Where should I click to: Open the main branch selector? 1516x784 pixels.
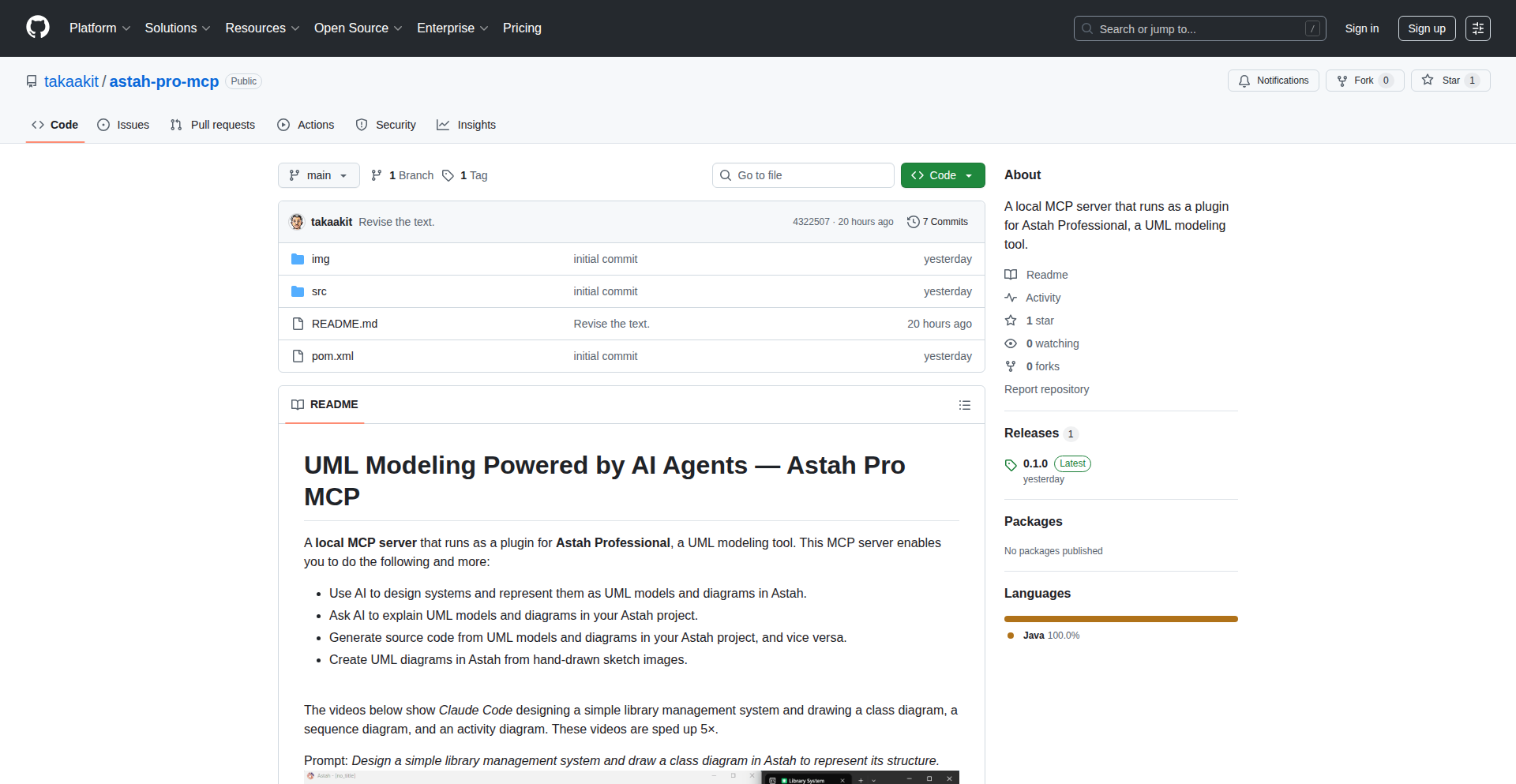319,175
